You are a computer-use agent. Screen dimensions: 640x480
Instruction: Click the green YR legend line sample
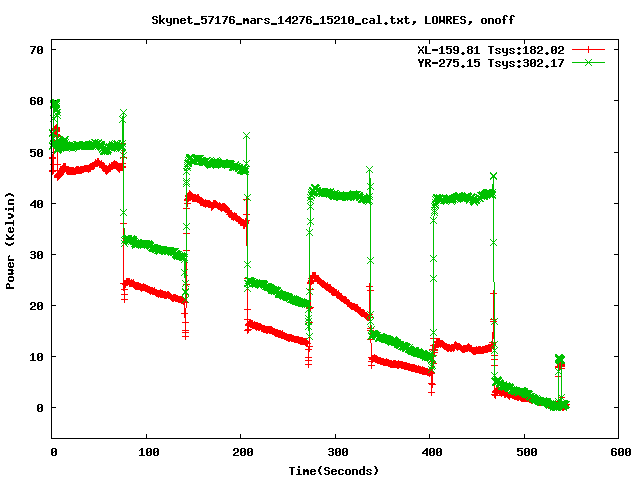coord(588,62)
